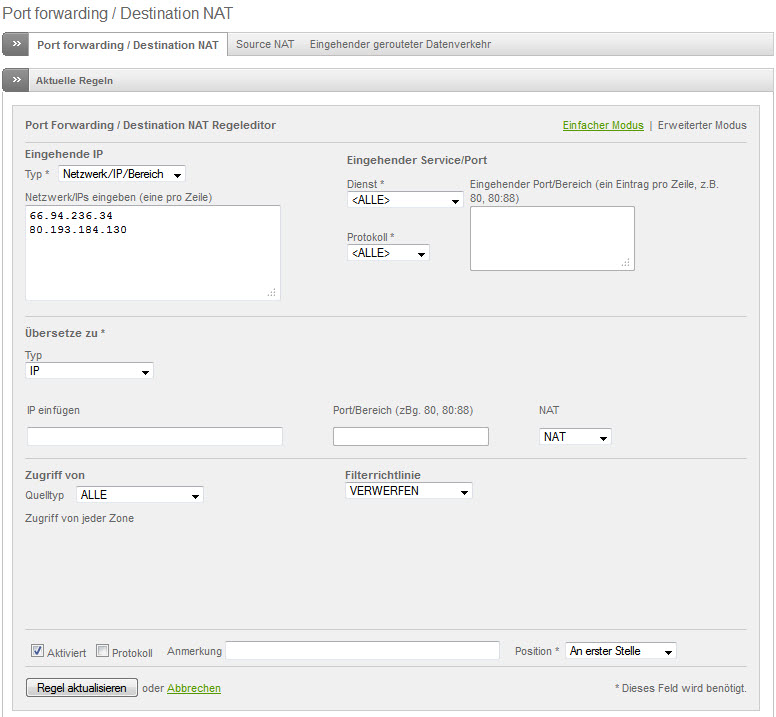The width and height of the screenshot is (776, 717).
Task: Collapse the Aktuelle Regeln section arrow icon
Action: pos(16,81)
